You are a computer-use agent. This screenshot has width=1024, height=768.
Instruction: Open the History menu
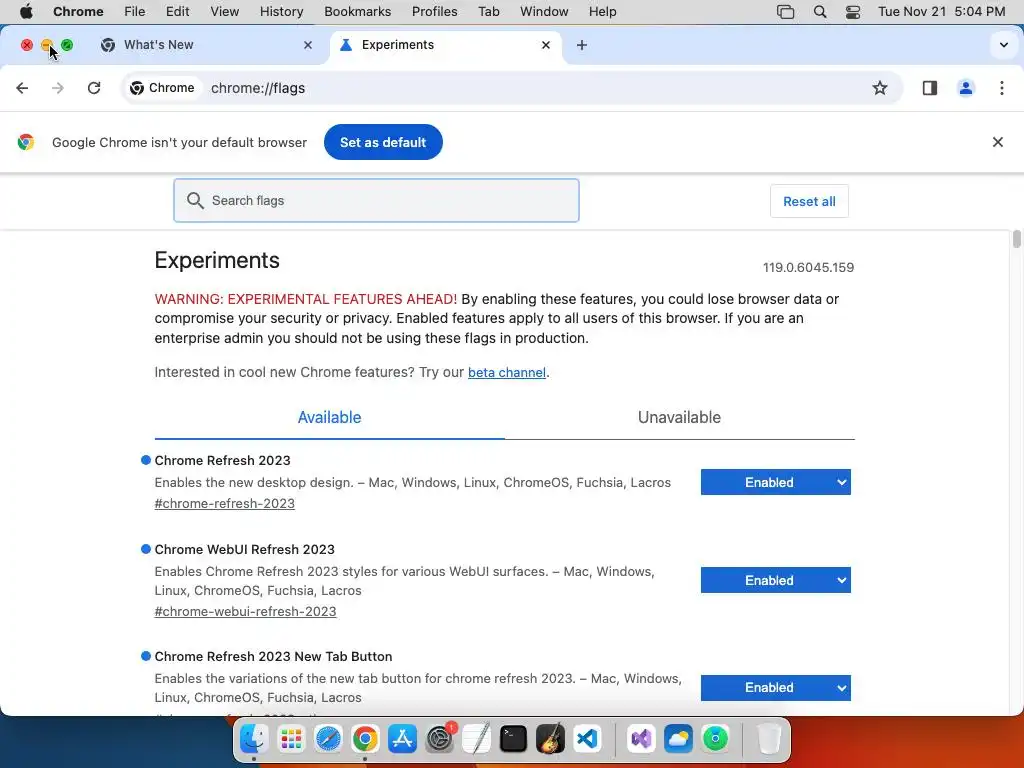click(x=281, y=12)
